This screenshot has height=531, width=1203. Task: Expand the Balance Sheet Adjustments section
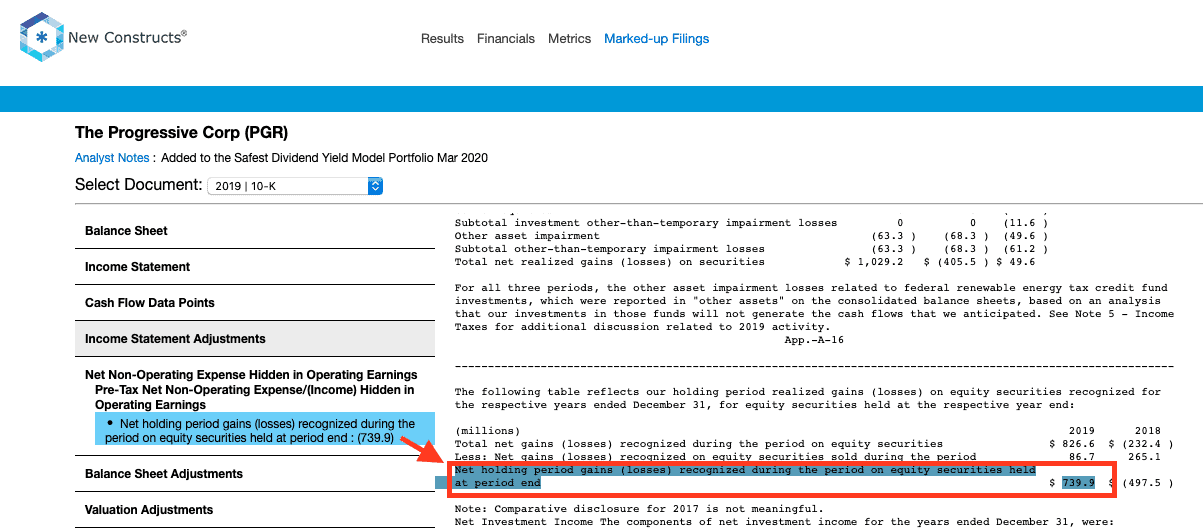coord(255,474)
